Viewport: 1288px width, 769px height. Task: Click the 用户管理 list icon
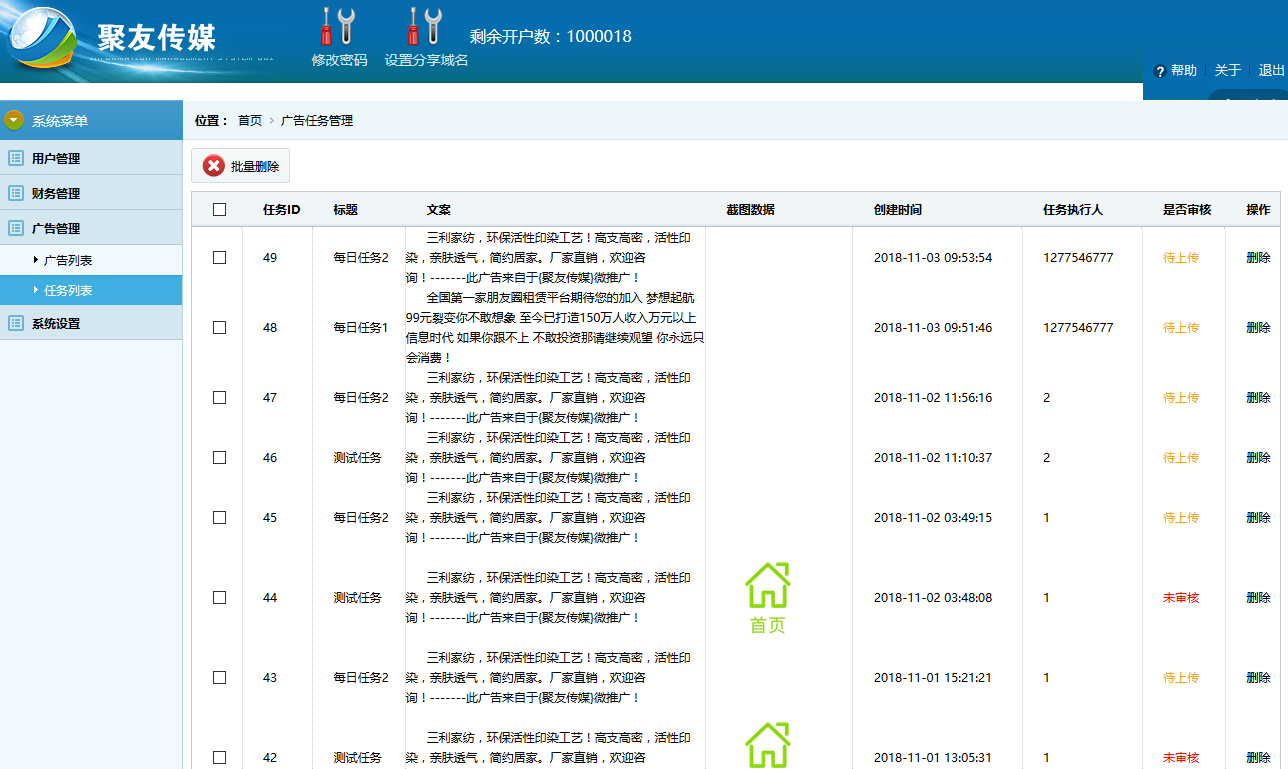click(16, 158)
